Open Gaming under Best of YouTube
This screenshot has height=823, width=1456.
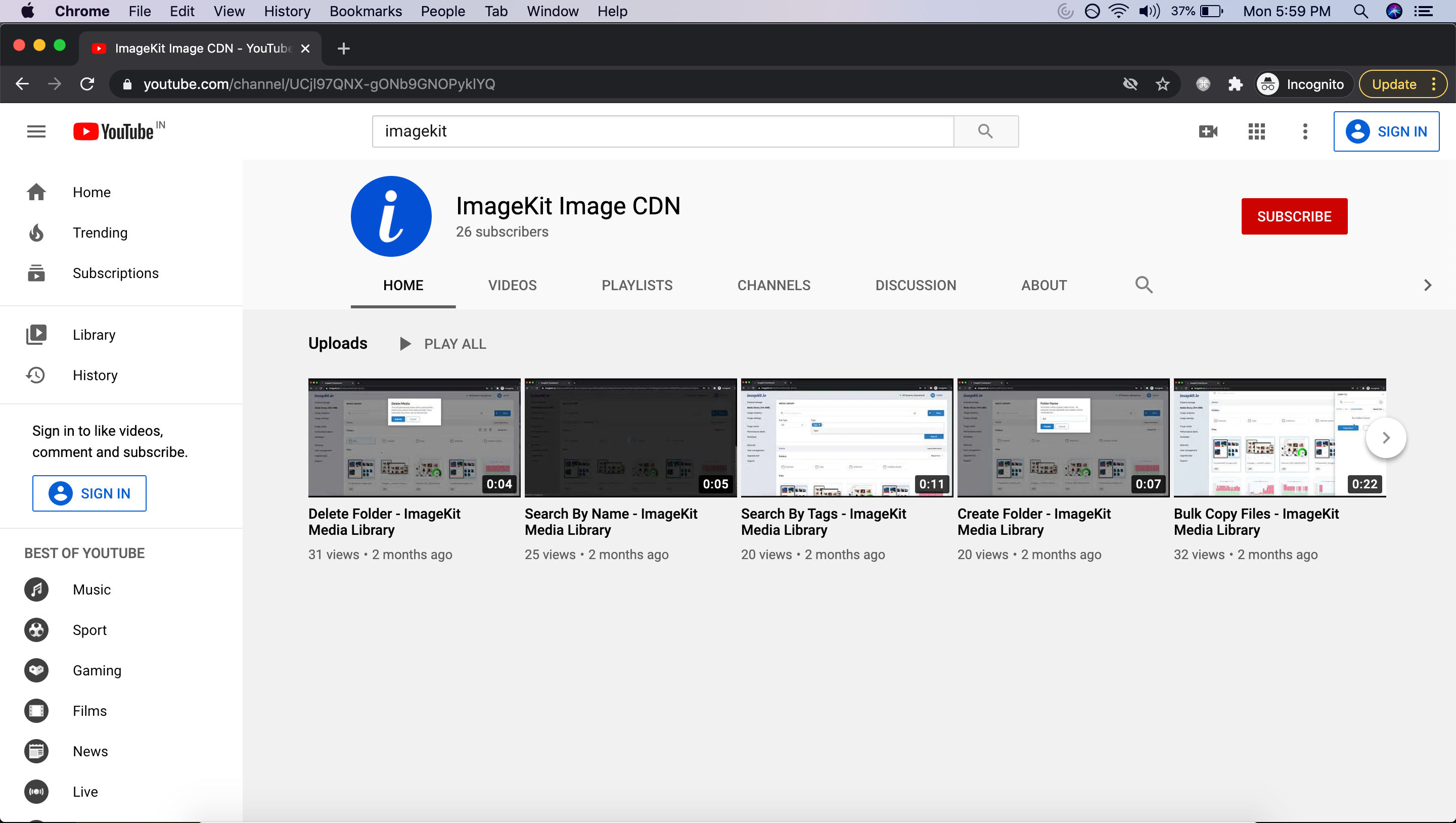pos(121,670)
